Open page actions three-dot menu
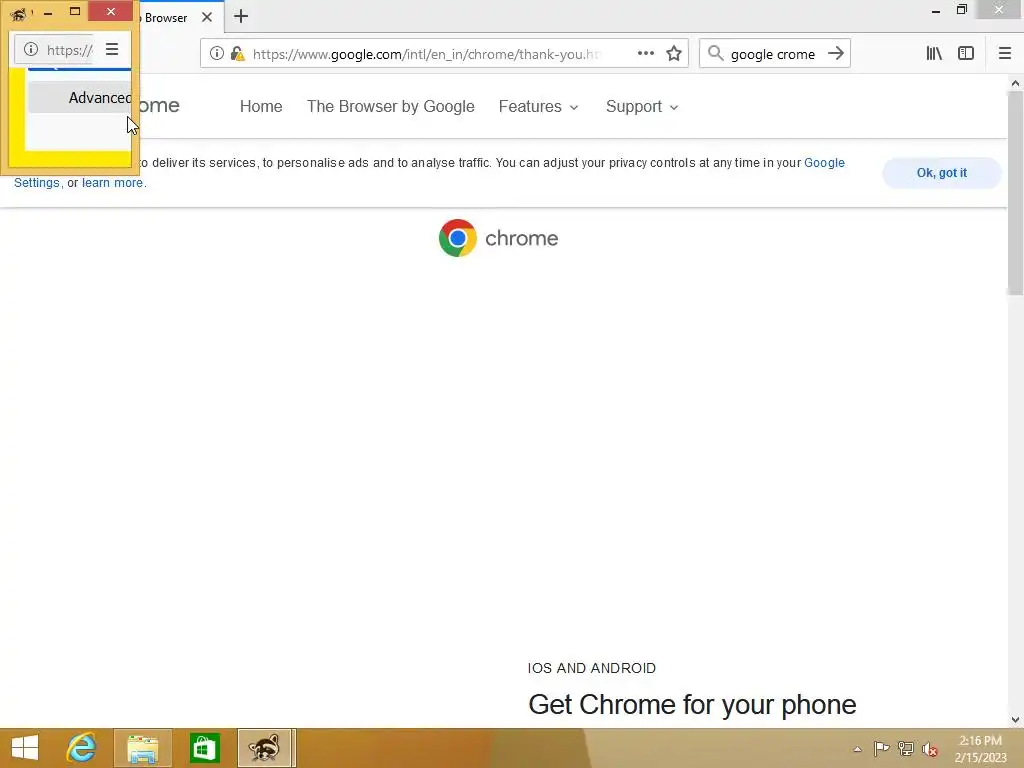This screenshot has height=768, width=1024. point(645,54)
